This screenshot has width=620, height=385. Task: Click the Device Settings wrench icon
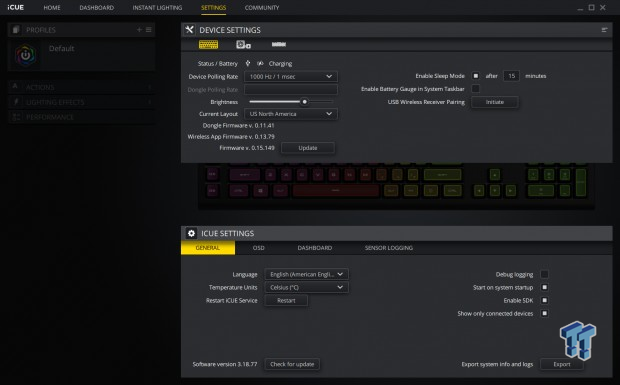(x=189, y=30)
